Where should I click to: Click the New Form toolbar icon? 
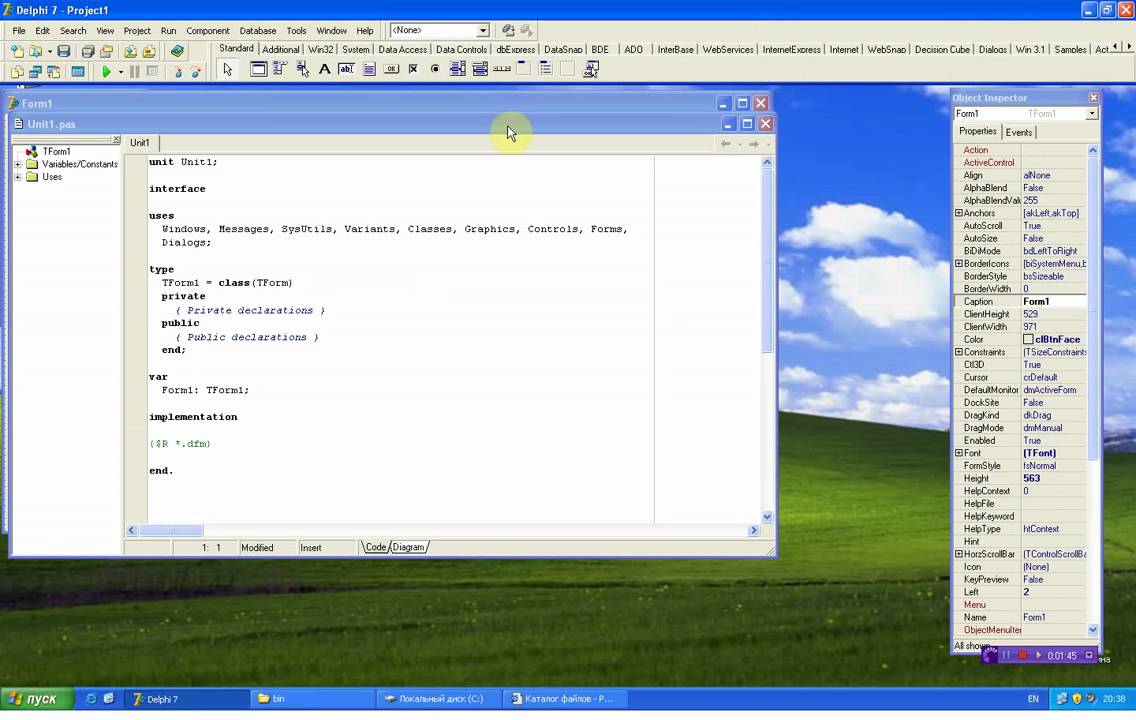pos(78,72)
